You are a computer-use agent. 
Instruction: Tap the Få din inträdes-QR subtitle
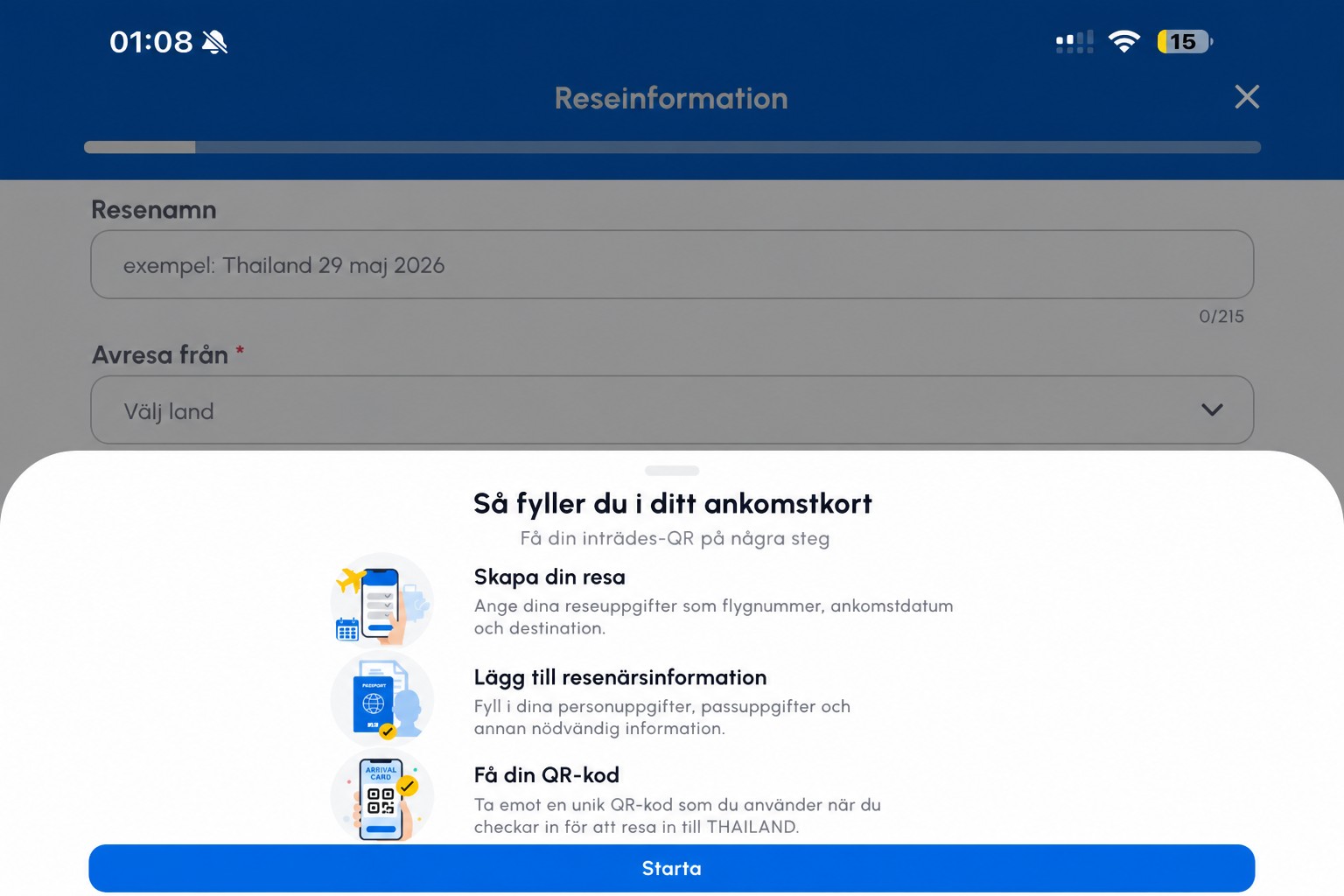(x=675, y=538)
